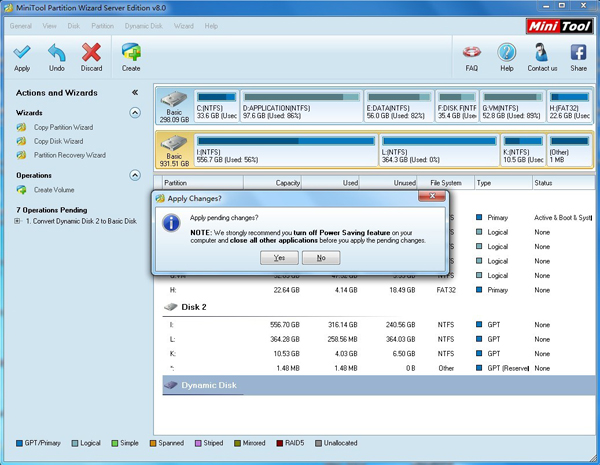The width and height of the screenshot is (600, 465).
Task: Select the 1.48 MB Other partition row
Action: [379, 368]
